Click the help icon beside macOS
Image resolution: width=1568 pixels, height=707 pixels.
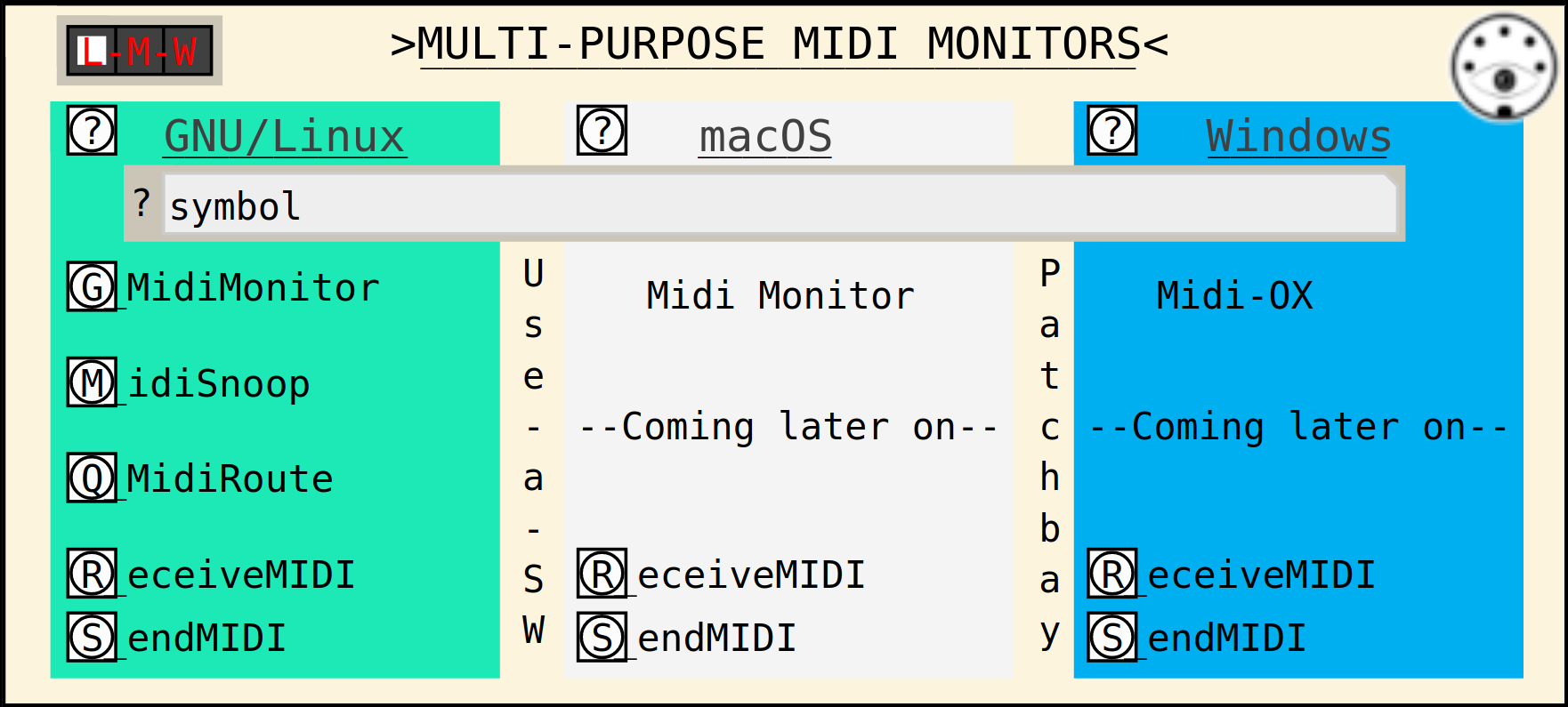tap(602, 130)
